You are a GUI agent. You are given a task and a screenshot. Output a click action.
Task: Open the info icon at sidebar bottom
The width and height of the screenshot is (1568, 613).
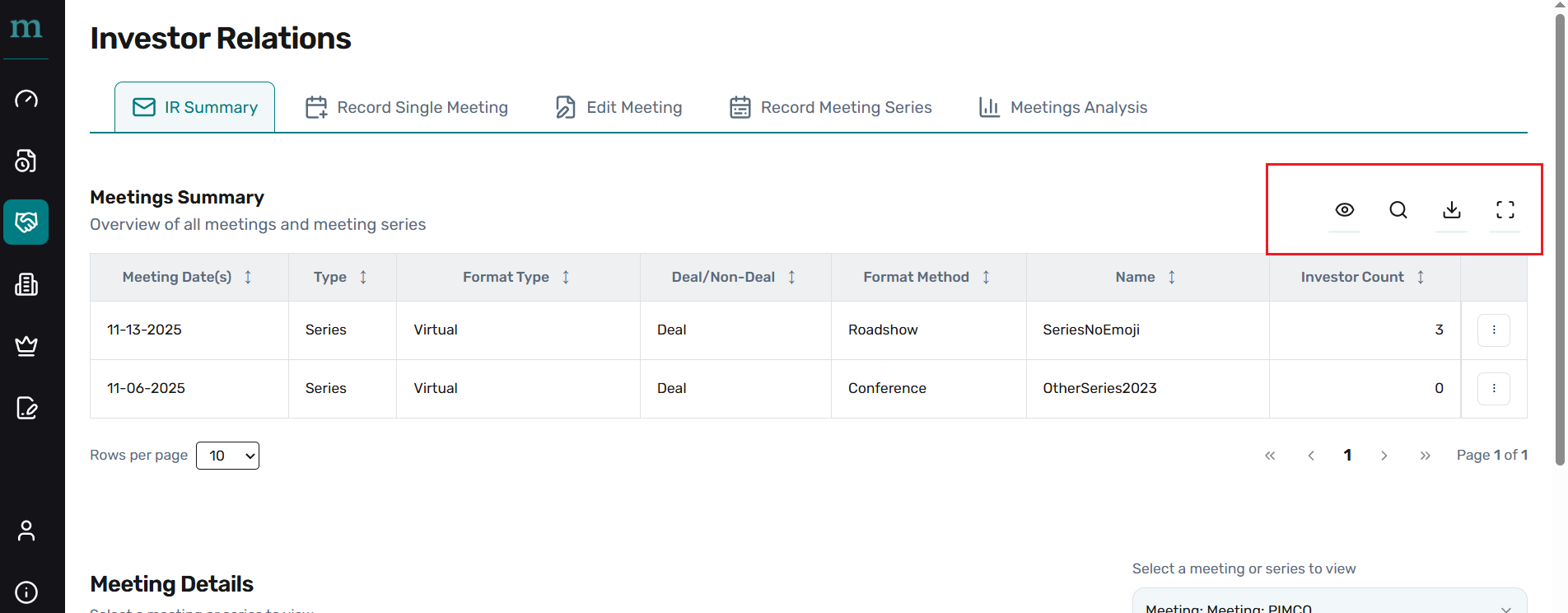click(26, 592)
